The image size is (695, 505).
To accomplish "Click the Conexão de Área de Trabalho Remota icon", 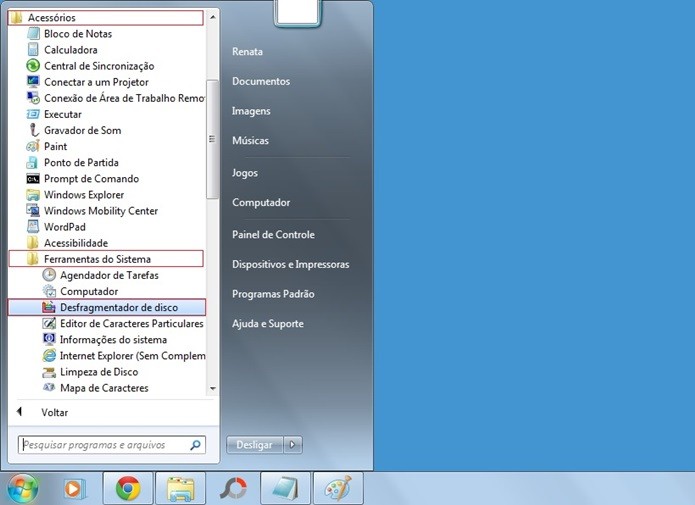I will 33,98.
